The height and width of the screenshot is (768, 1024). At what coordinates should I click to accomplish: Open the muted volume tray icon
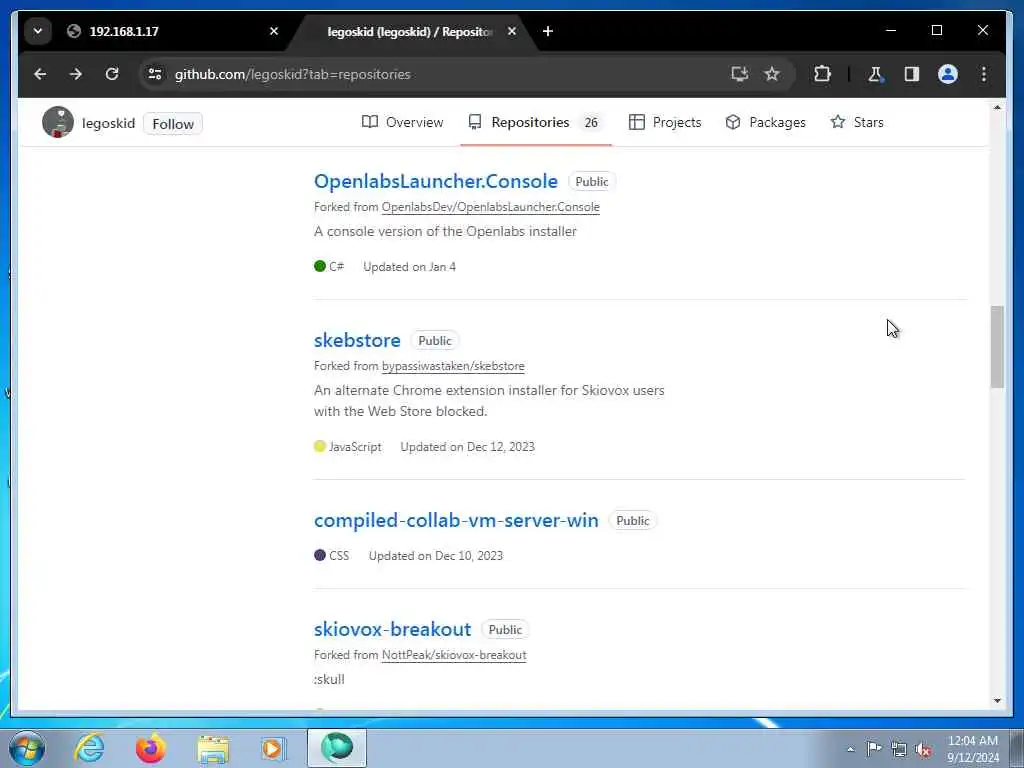point(923,749)
